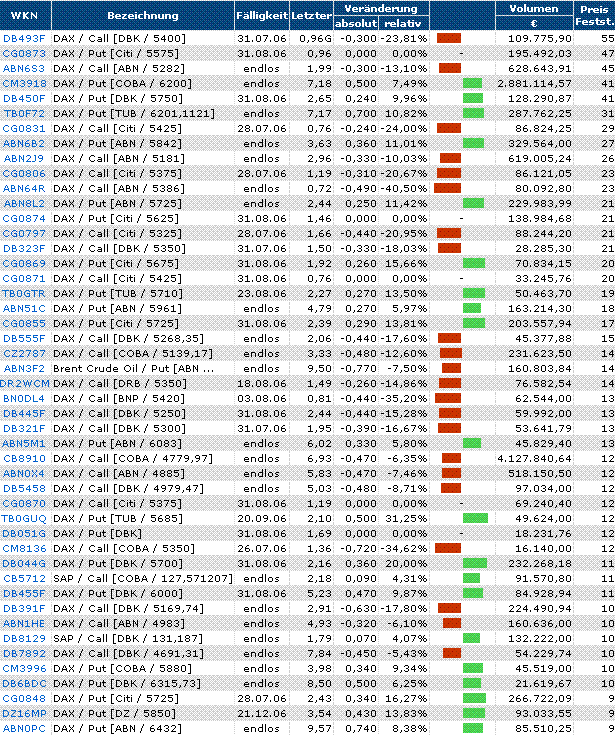The width and height of the screenshot is (615, 735).
Task: Click the volume value 2.881.114,57
Action: click(534, 83)
